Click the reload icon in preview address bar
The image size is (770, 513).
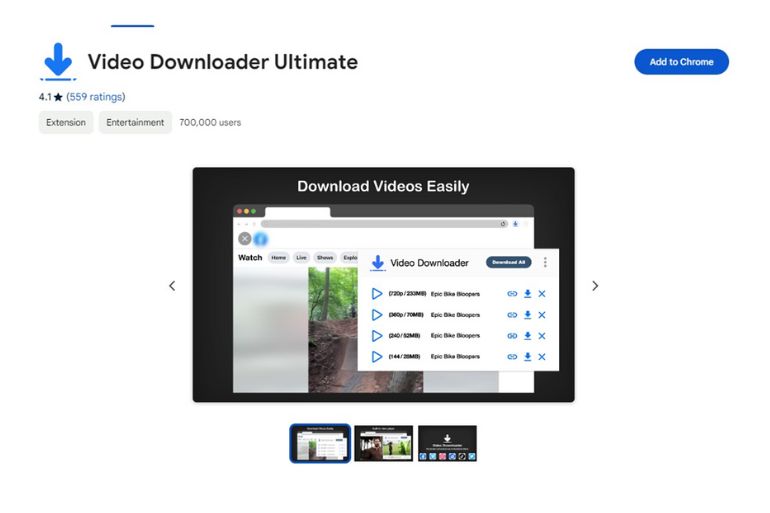click(x=503, y=224)
